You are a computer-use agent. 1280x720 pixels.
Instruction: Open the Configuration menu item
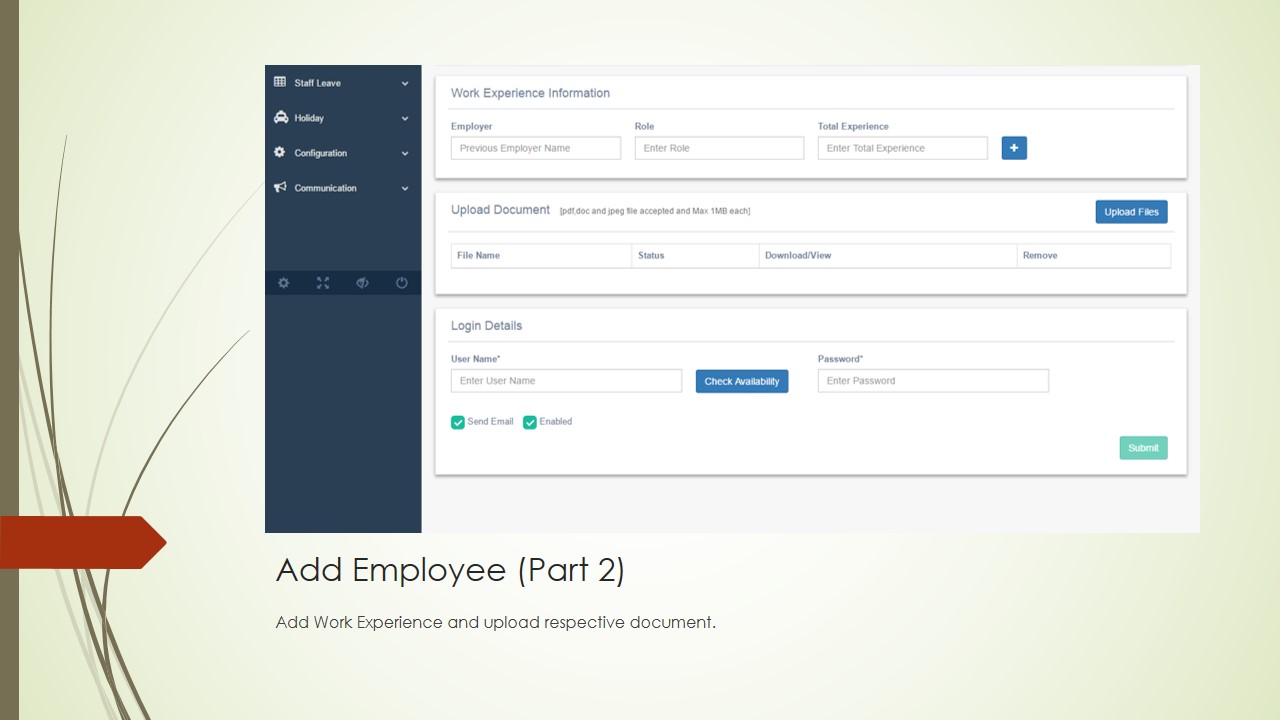[x=321, y=153]
